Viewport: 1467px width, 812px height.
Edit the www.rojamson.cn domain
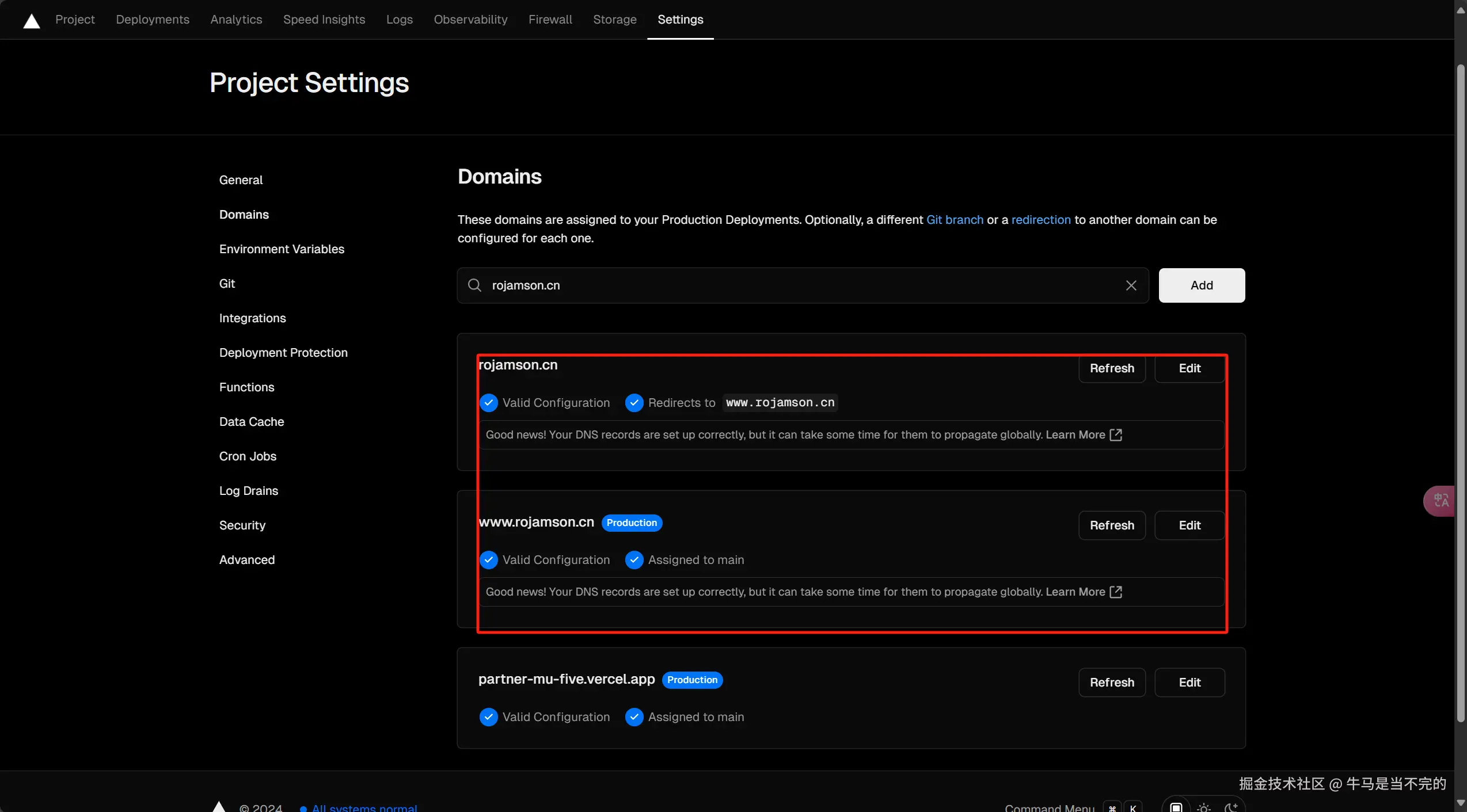(1189, 525)
